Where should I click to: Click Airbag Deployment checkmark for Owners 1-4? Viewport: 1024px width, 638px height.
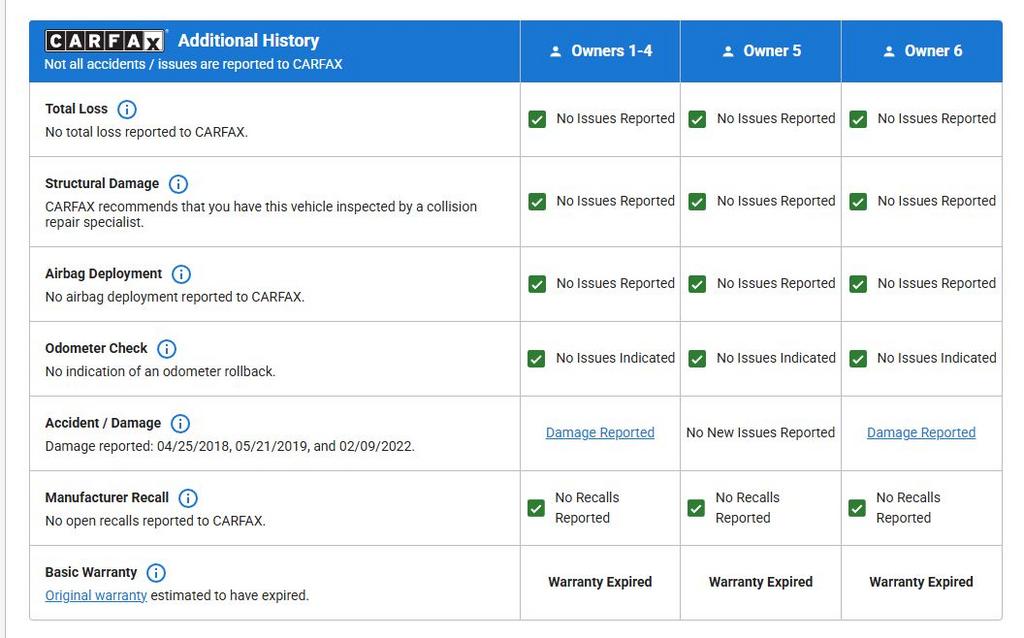(x=537, y=284)
